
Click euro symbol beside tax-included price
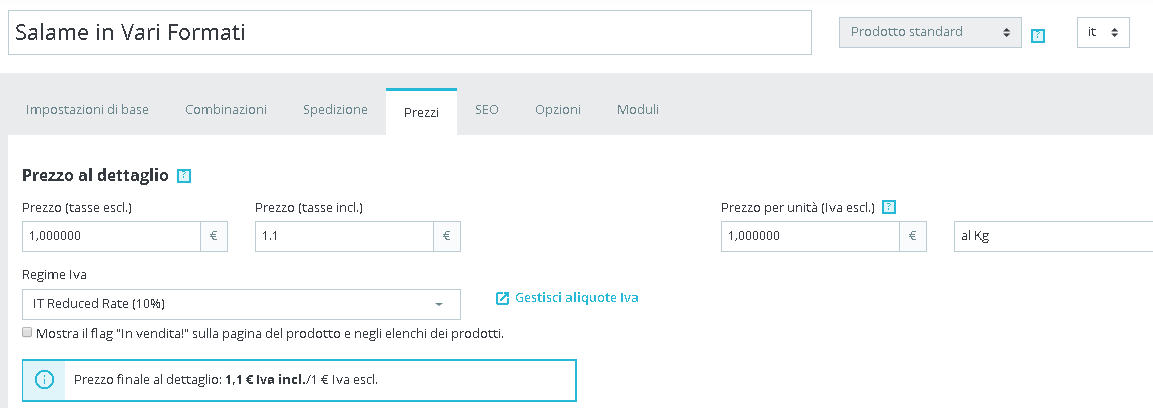pyautogui.click(x=446, y=237)
